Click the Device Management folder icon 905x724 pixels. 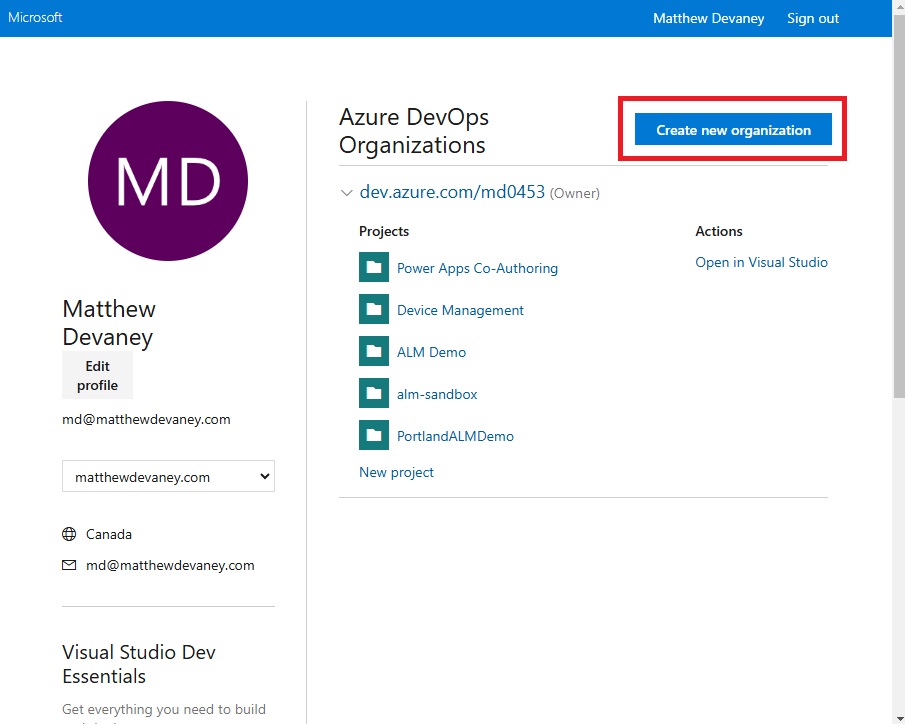tap(373, 309)
